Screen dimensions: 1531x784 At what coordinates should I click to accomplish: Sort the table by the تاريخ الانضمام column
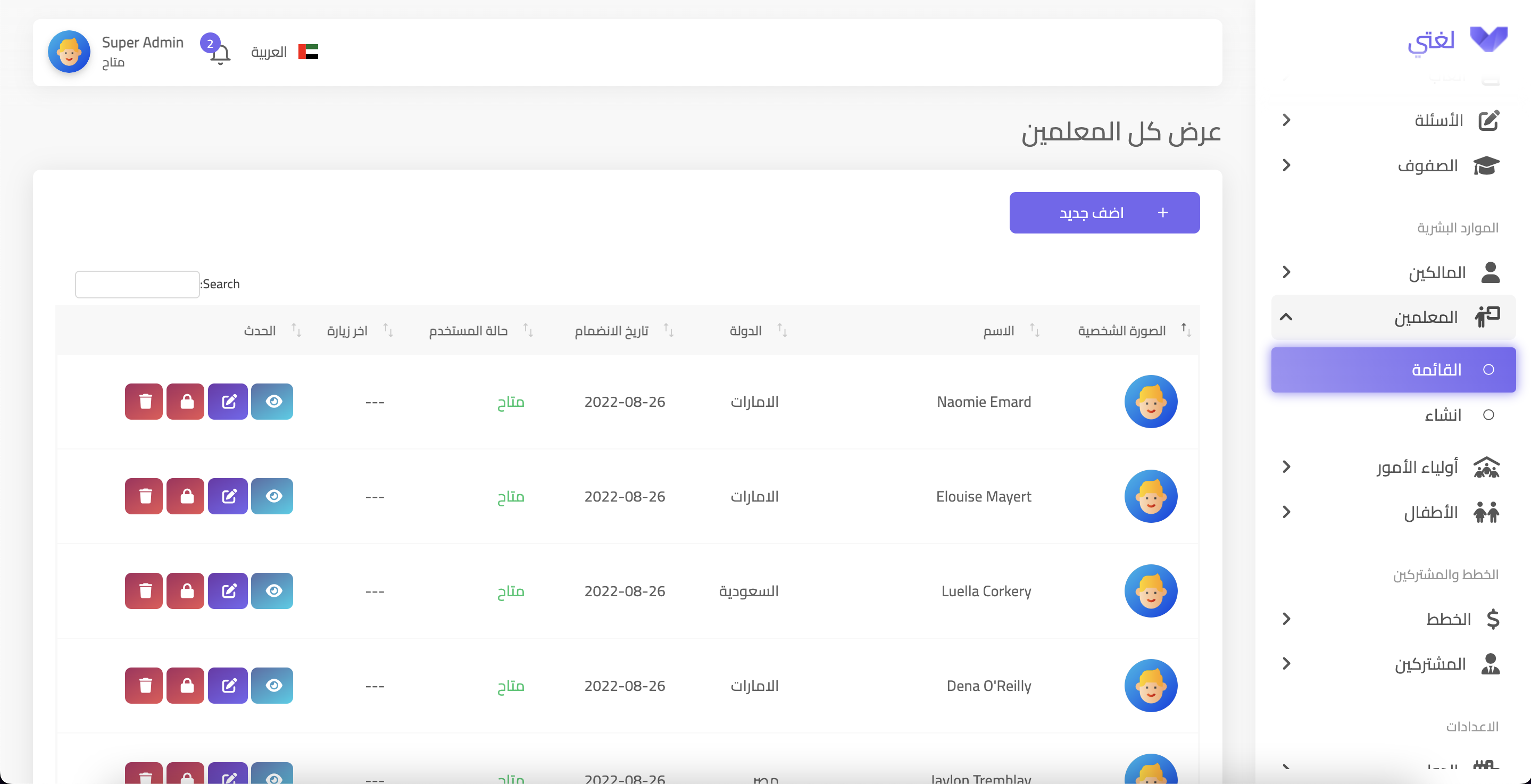coord(612,330)
